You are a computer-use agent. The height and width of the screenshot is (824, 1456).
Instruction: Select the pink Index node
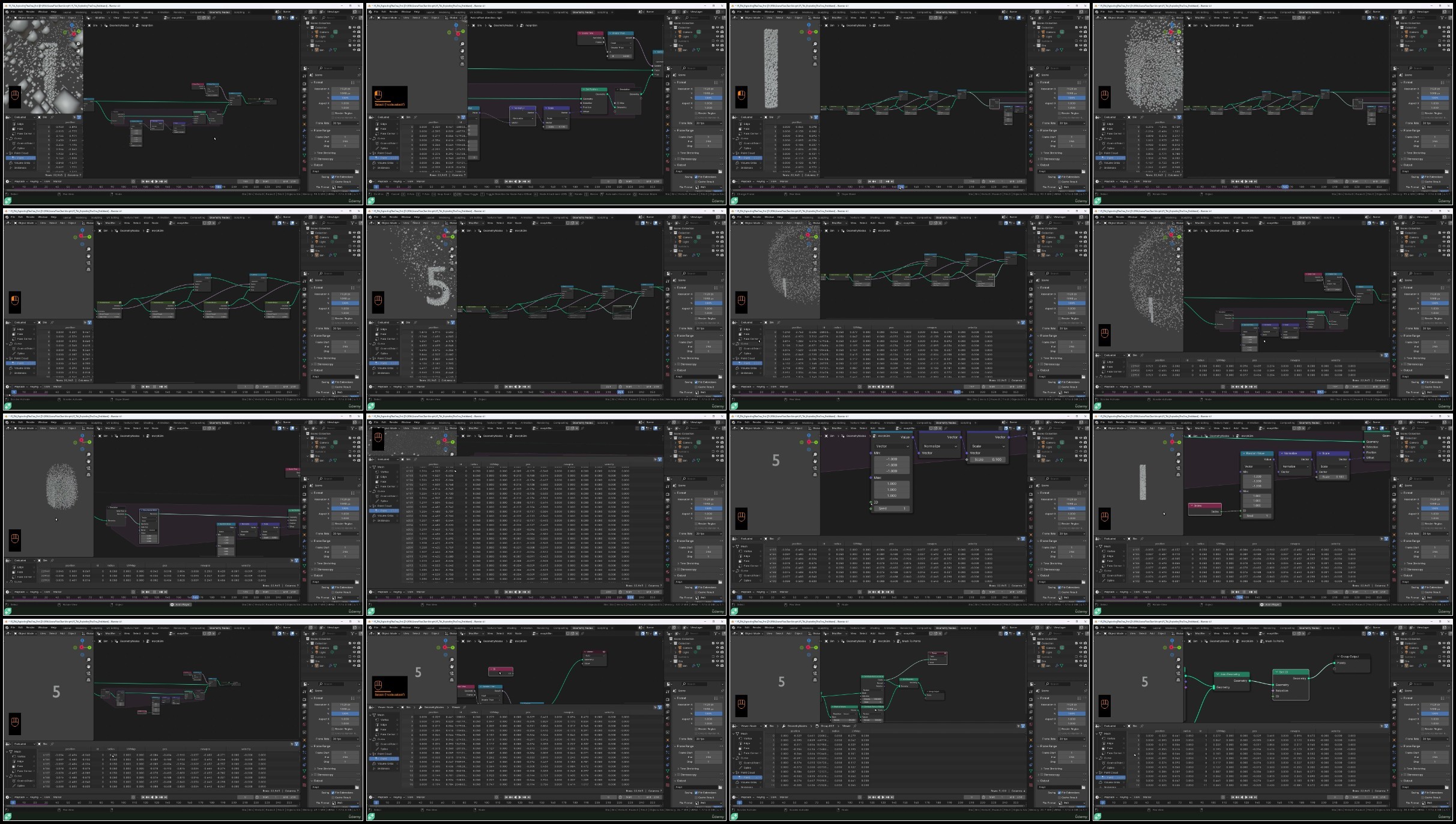click(1205, 506)
